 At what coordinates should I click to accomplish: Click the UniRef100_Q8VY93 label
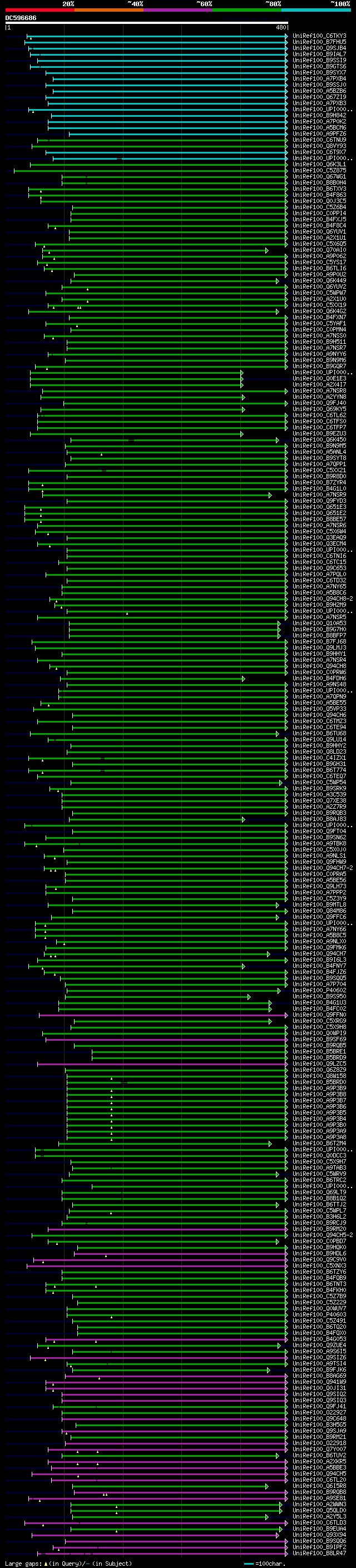tap(319, 146)
